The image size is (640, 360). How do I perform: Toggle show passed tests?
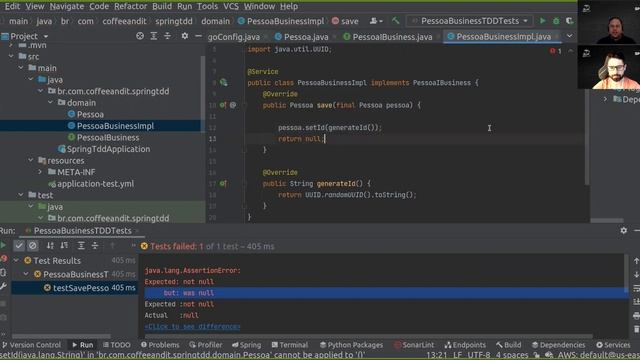coord(19,245)
